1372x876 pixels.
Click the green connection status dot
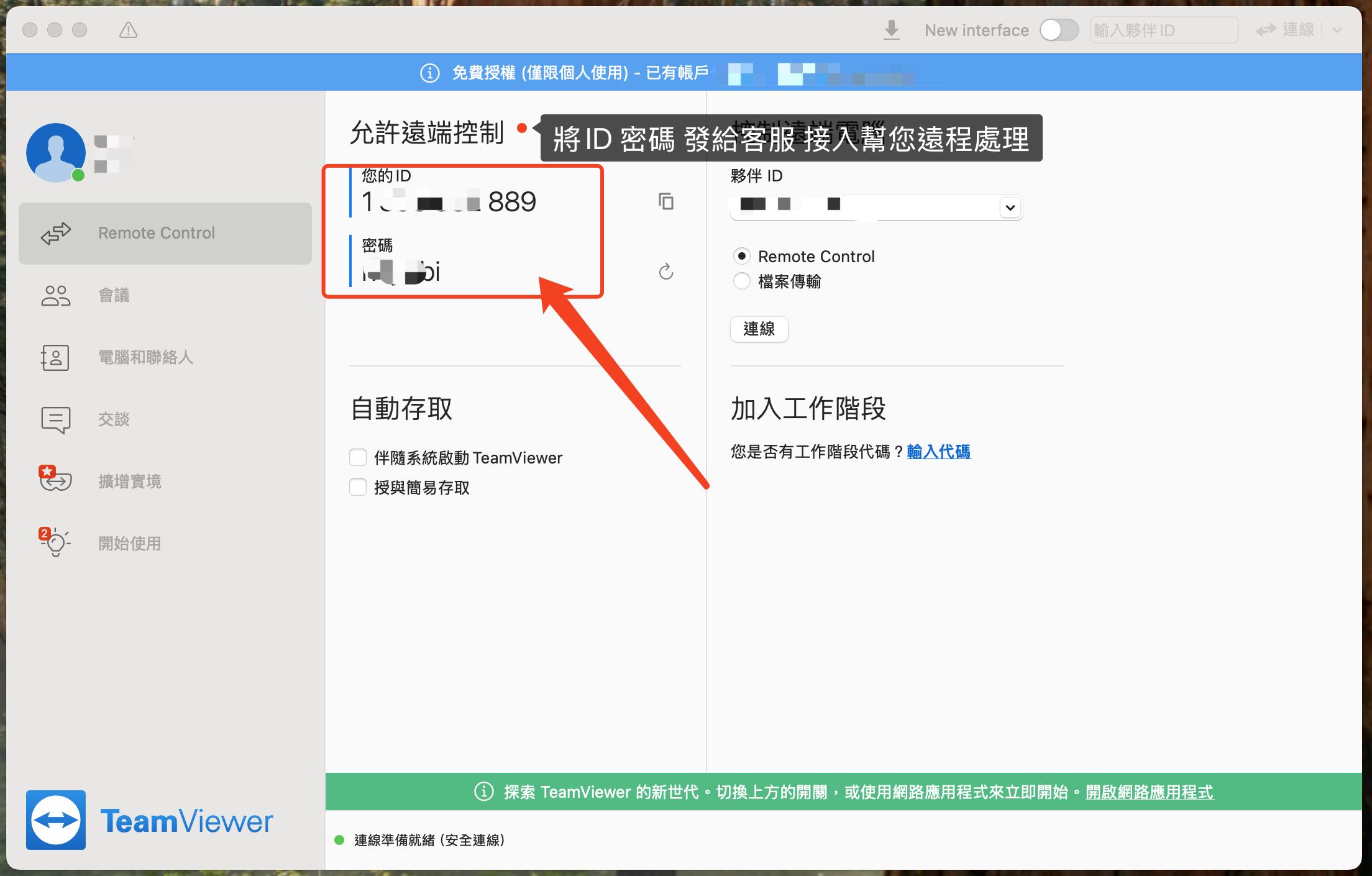click(339, 840)
